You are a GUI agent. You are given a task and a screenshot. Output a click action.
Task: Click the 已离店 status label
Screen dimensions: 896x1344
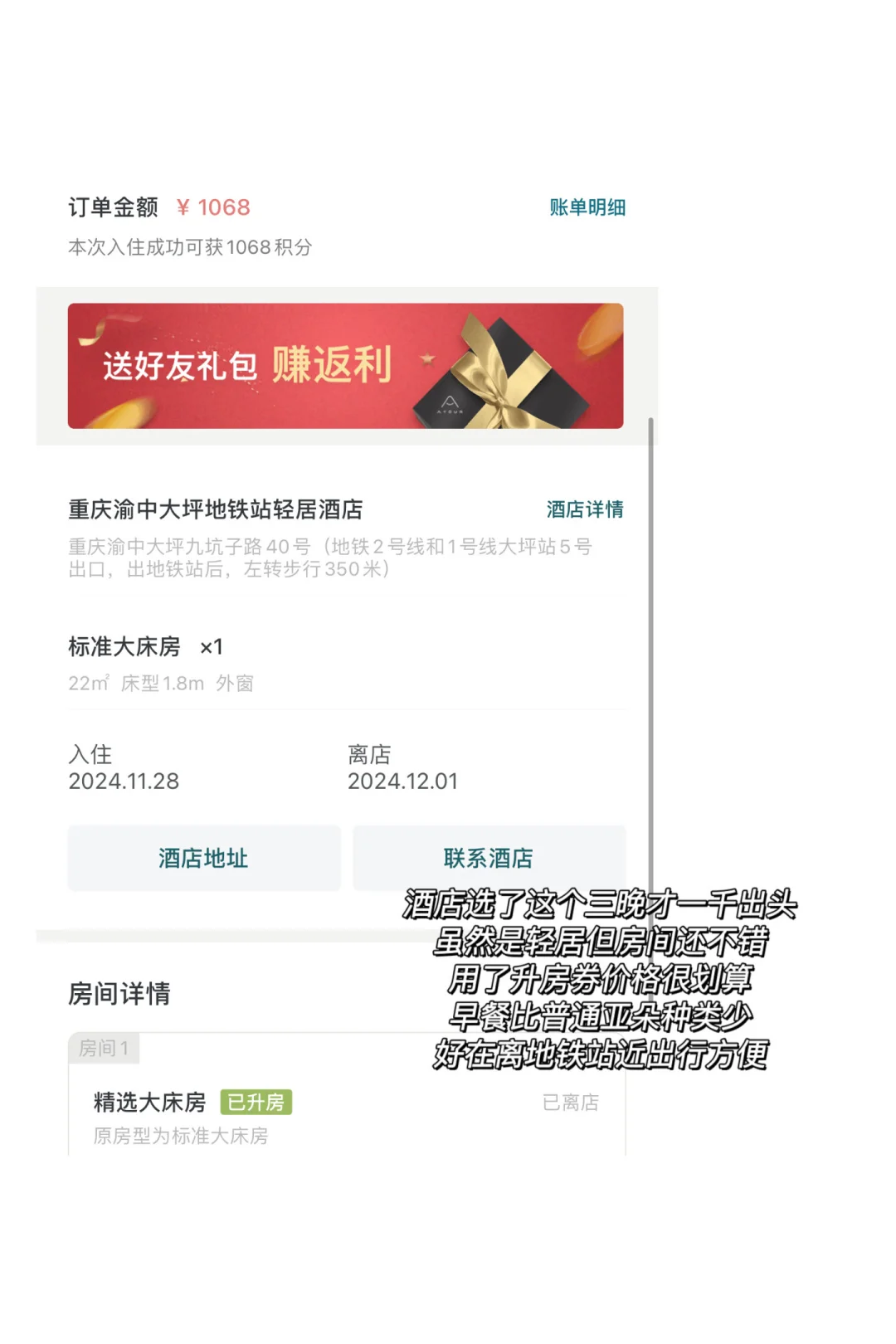pyautogui.click(x=571, y=1103)
